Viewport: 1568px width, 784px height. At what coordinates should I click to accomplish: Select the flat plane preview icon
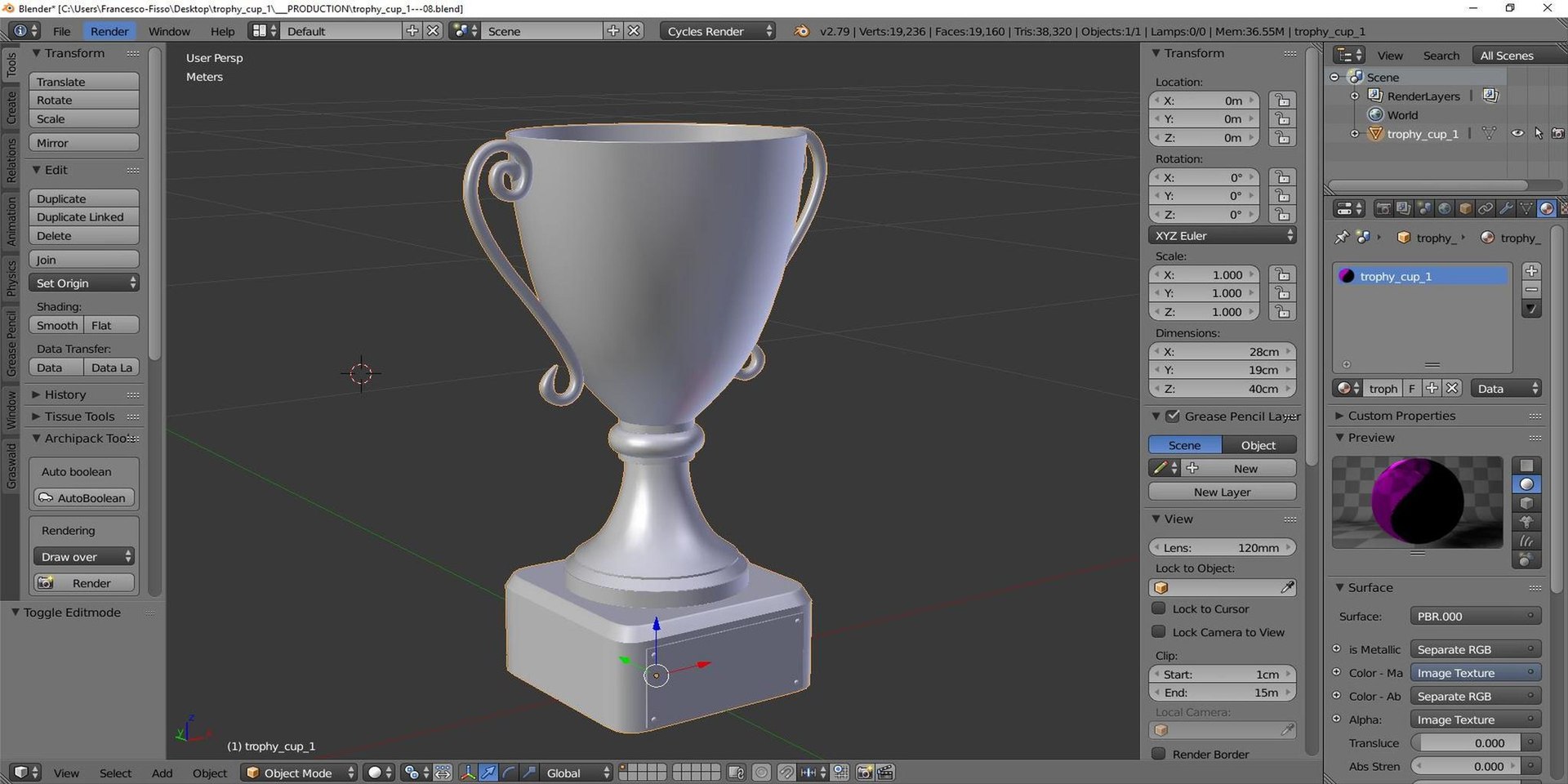1526,465
